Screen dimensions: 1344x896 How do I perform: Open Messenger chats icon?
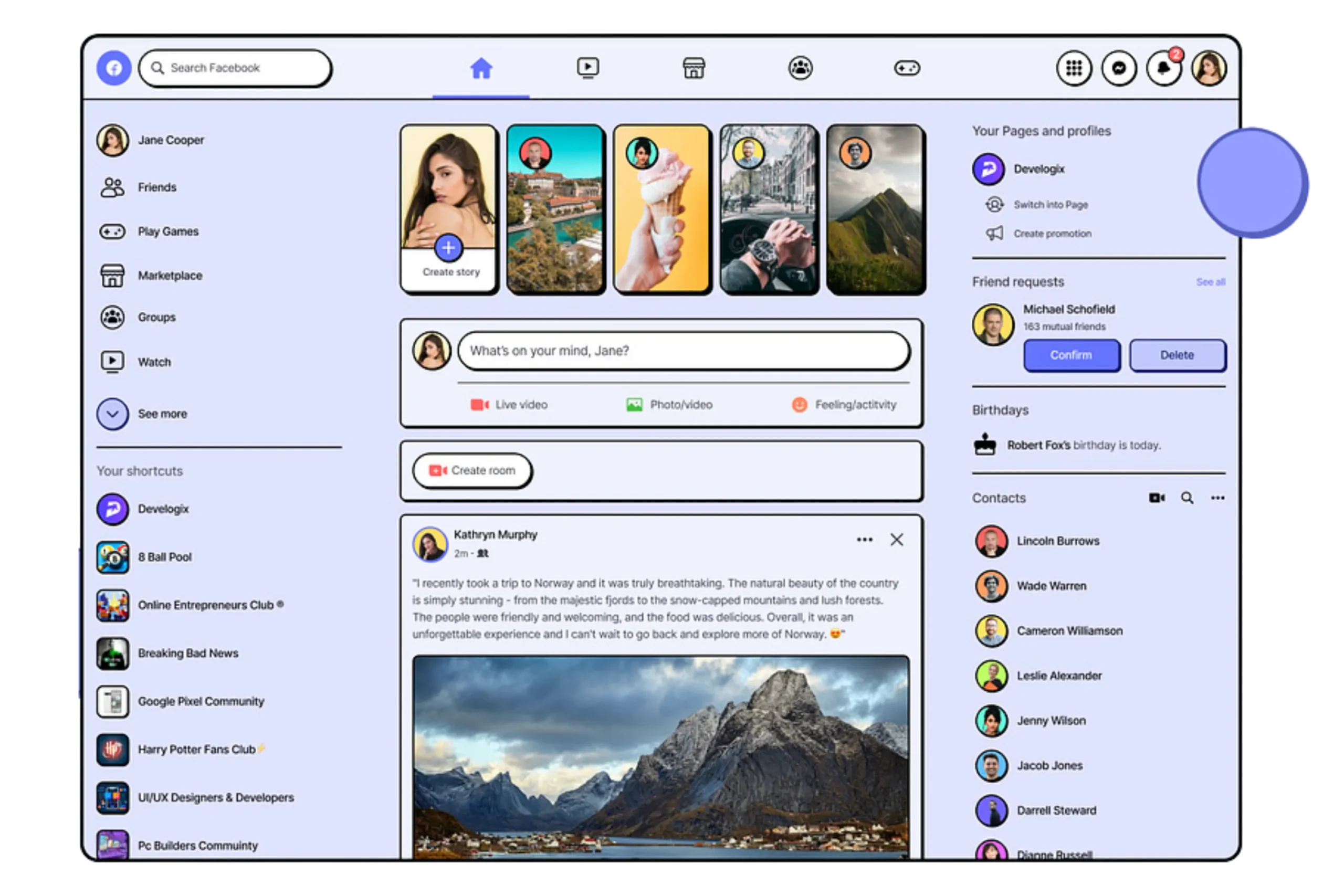[x=1119, y=67]
